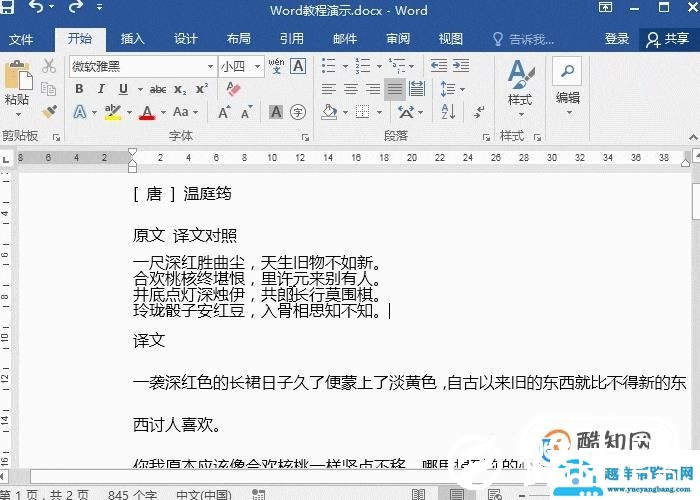The image size is (700, 500).
Task: Undo last action
Action: pos(37,7)
